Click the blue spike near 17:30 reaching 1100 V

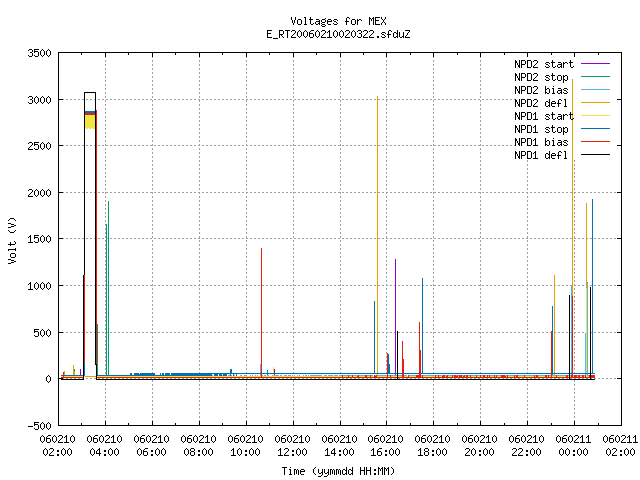pyautogui.click(x=422, y=326)
